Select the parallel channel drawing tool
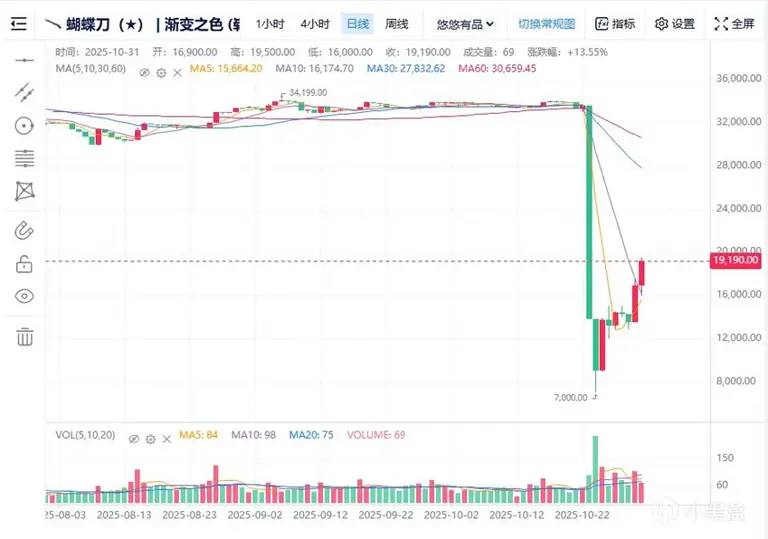 [x=24, y=92]
